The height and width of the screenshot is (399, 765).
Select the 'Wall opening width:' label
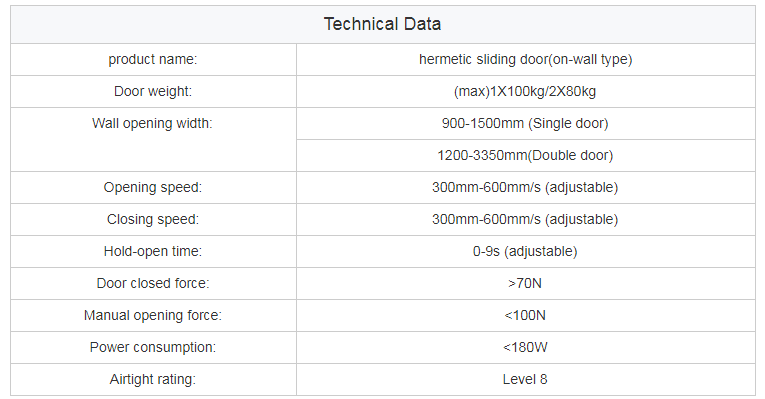click(x=152, y=123)
